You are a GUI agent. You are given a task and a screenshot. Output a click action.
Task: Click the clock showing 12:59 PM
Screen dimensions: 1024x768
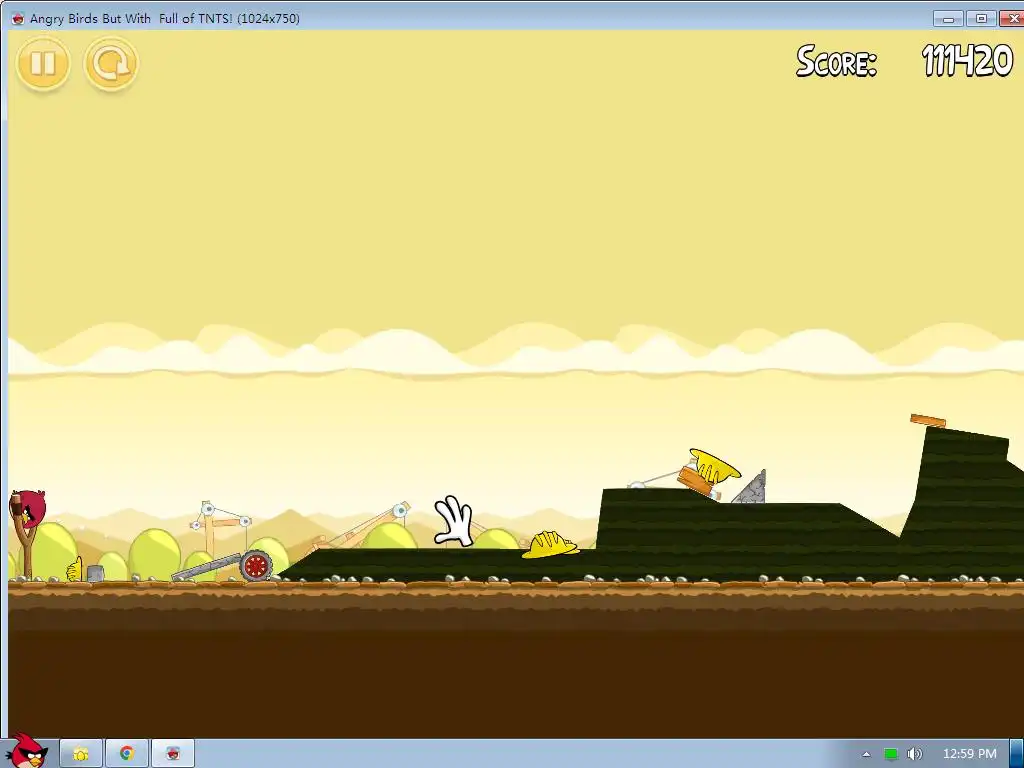(x=969, y=754)
